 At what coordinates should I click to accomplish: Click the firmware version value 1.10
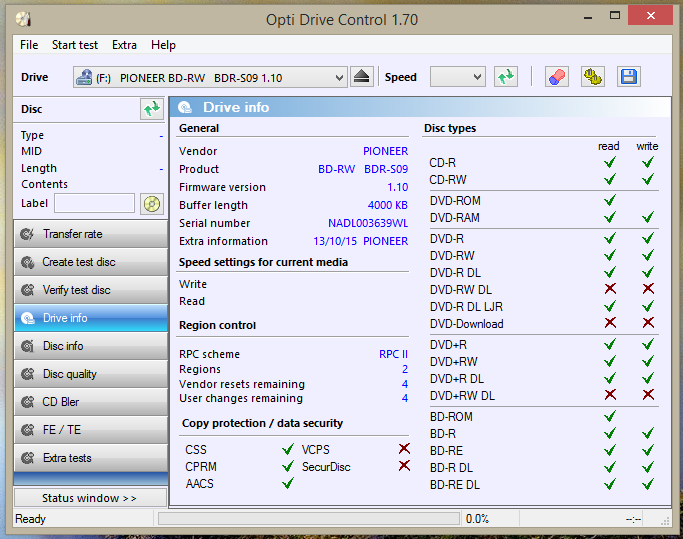tap(398, 187)
